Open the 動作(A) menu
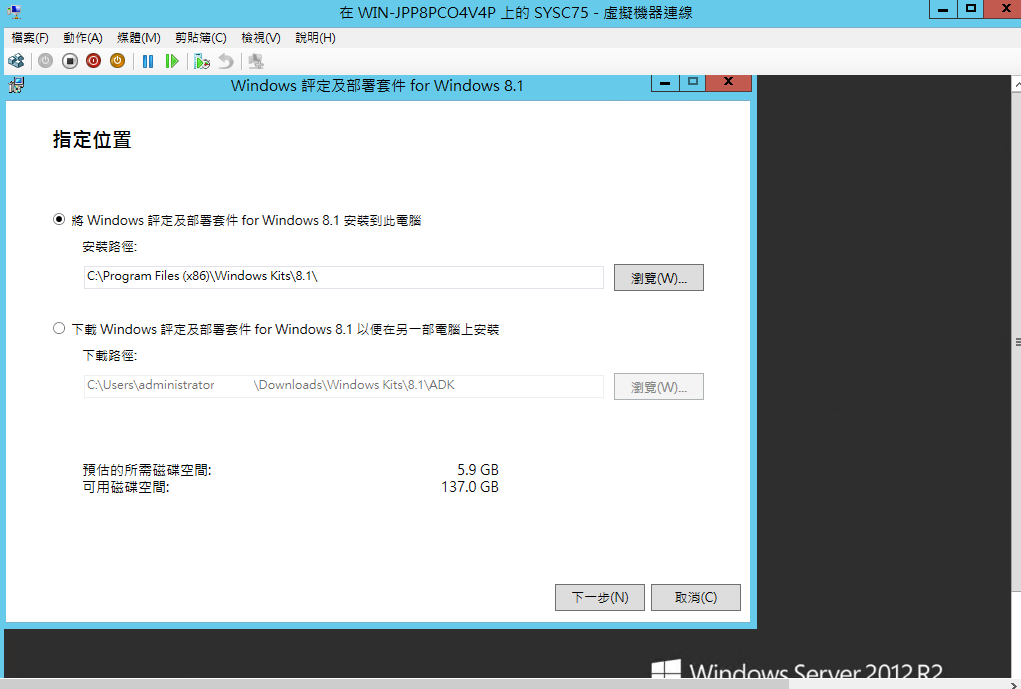Image resolution: width=1021 pixels, height=689 pixels. (83, 38)
